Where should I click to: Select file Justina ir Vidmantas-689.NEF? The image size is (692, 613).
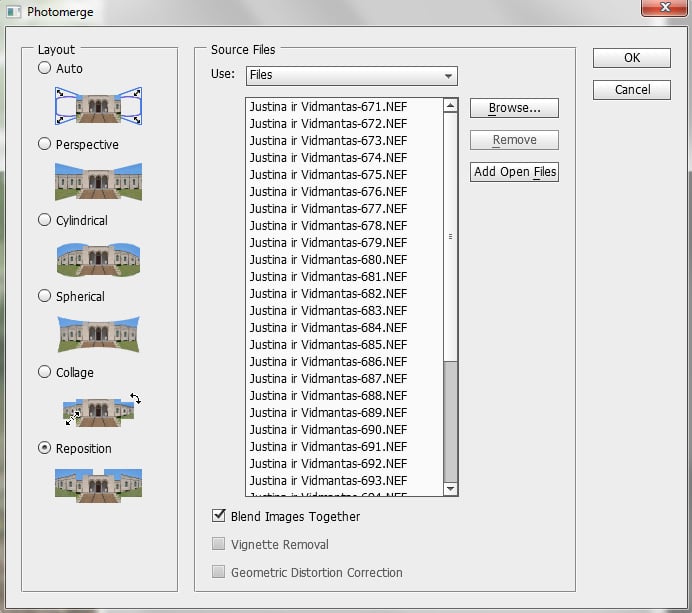[x=344, y=412]
